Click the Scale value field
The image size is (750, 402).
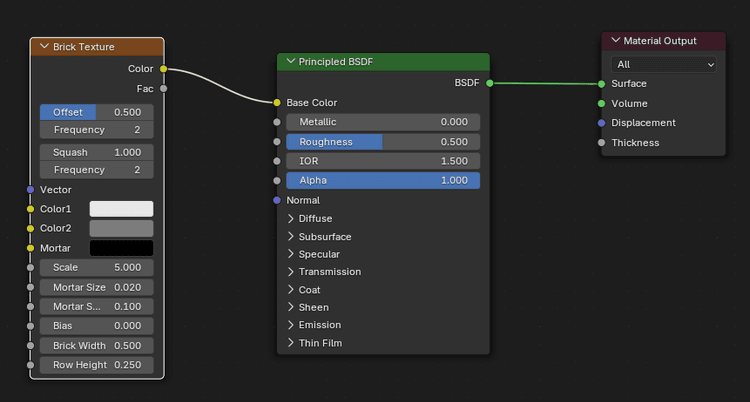[97, 268]
